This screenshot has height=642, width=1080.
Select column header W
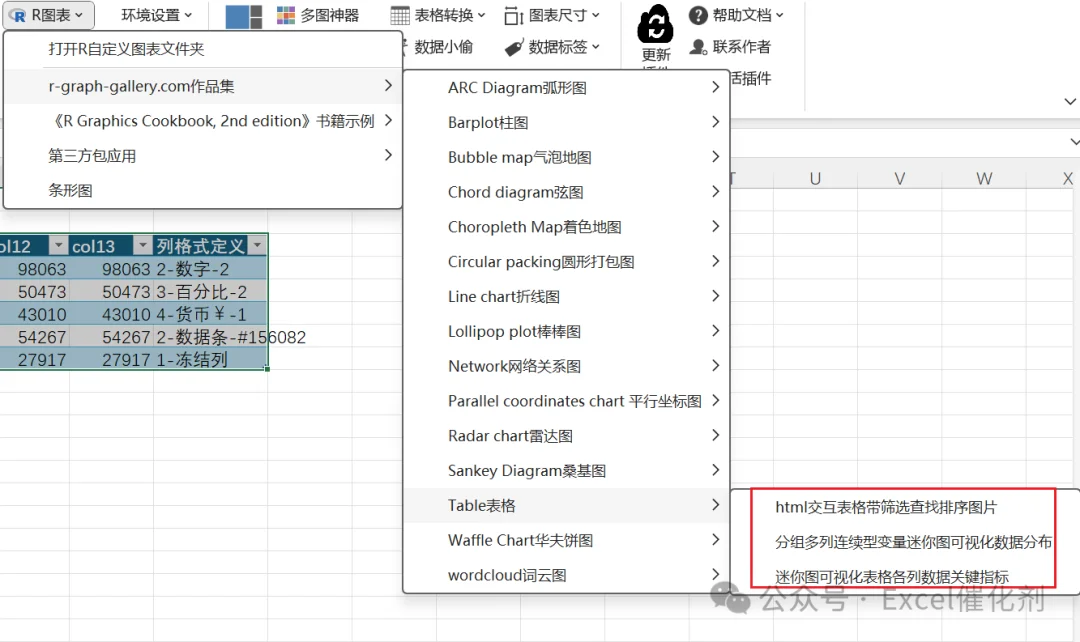[984, 178]
